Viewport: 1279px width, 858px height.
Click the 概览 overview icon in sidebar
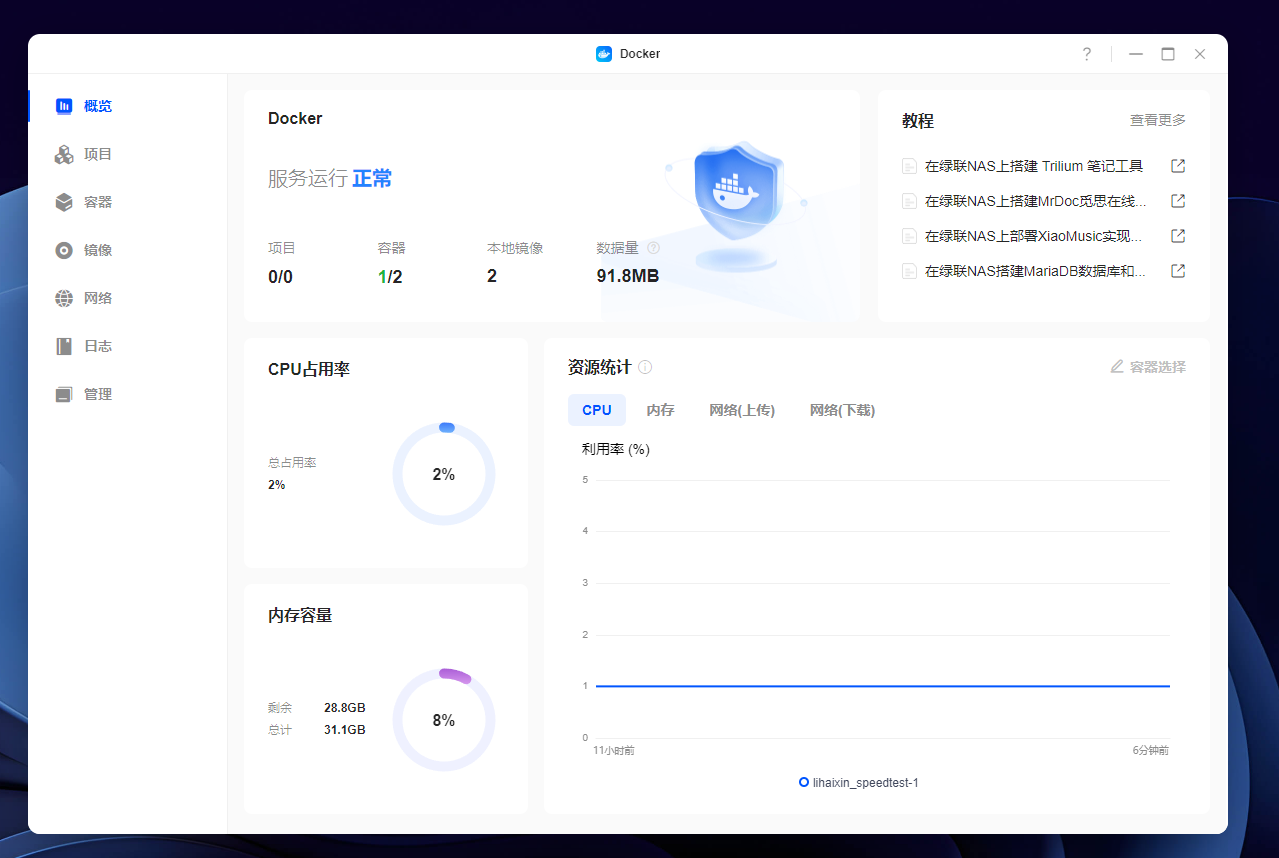(x=64, y=106)
